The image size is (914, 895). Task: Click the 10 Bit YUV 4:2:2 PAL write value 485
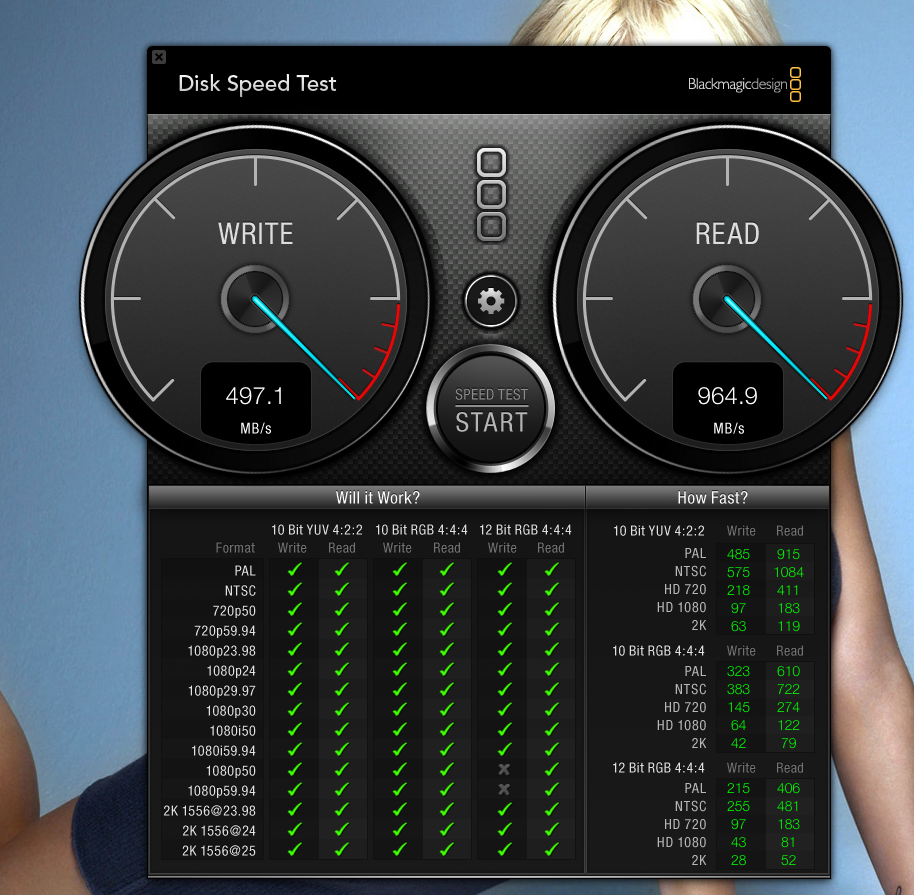pyautogui.click(x=738, y=554)
